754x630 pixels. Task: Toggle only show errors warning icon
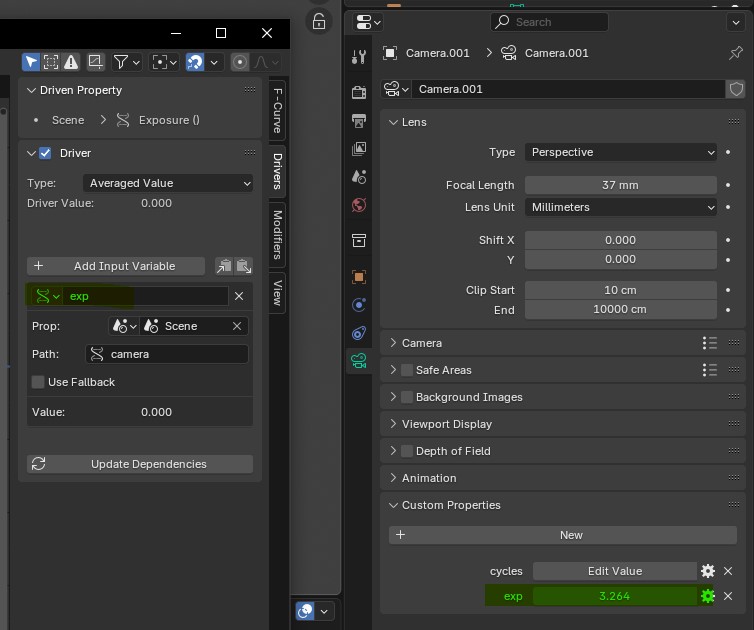[71, 62]
